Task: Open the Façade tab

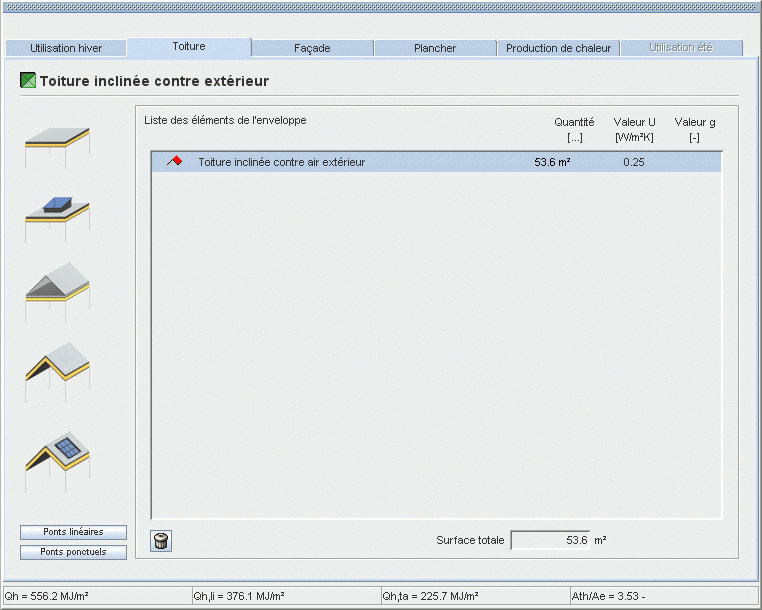Action: tap(312, 48)
